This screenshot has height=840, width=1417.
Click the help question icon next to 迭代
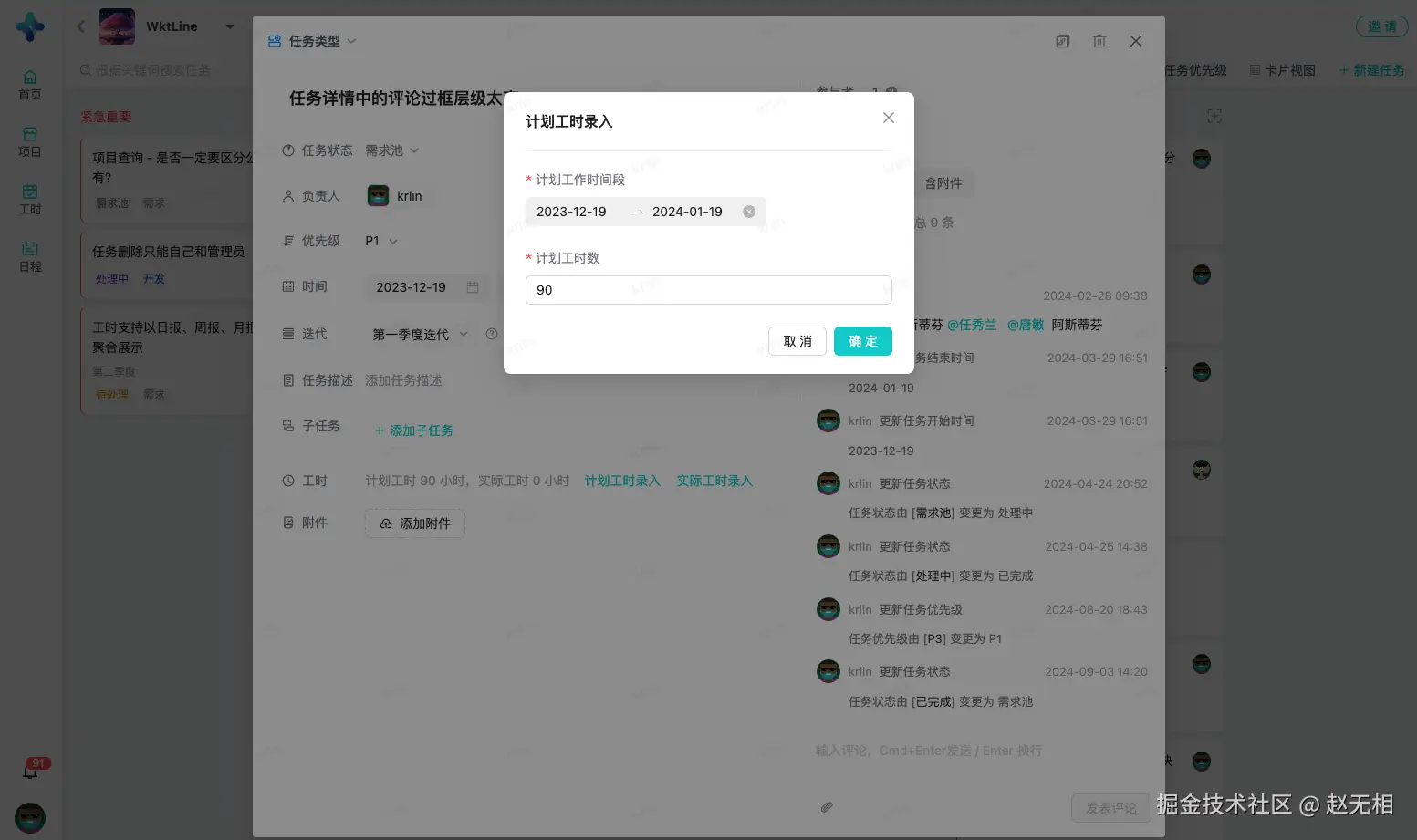[x=492, y=334]
